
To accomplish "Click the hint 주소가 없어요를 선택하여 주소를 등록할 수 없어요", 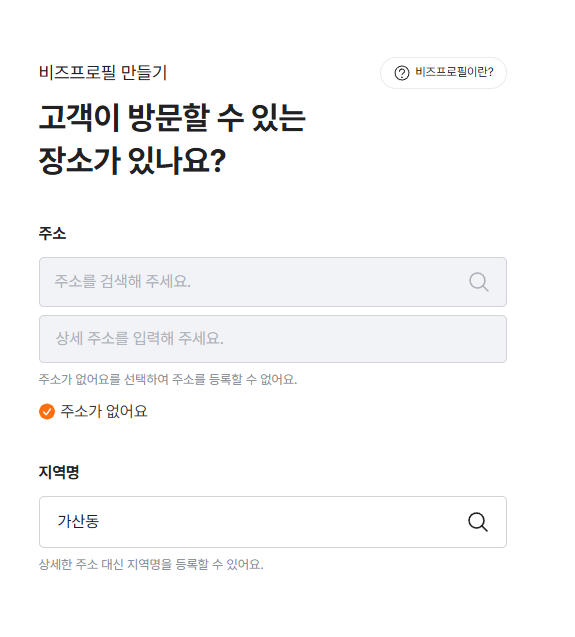I will pos(168,379).
